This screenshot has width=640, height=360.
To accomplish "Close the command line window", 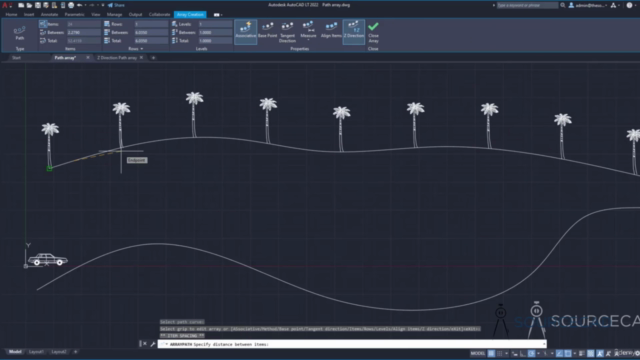I will (145, 344).
